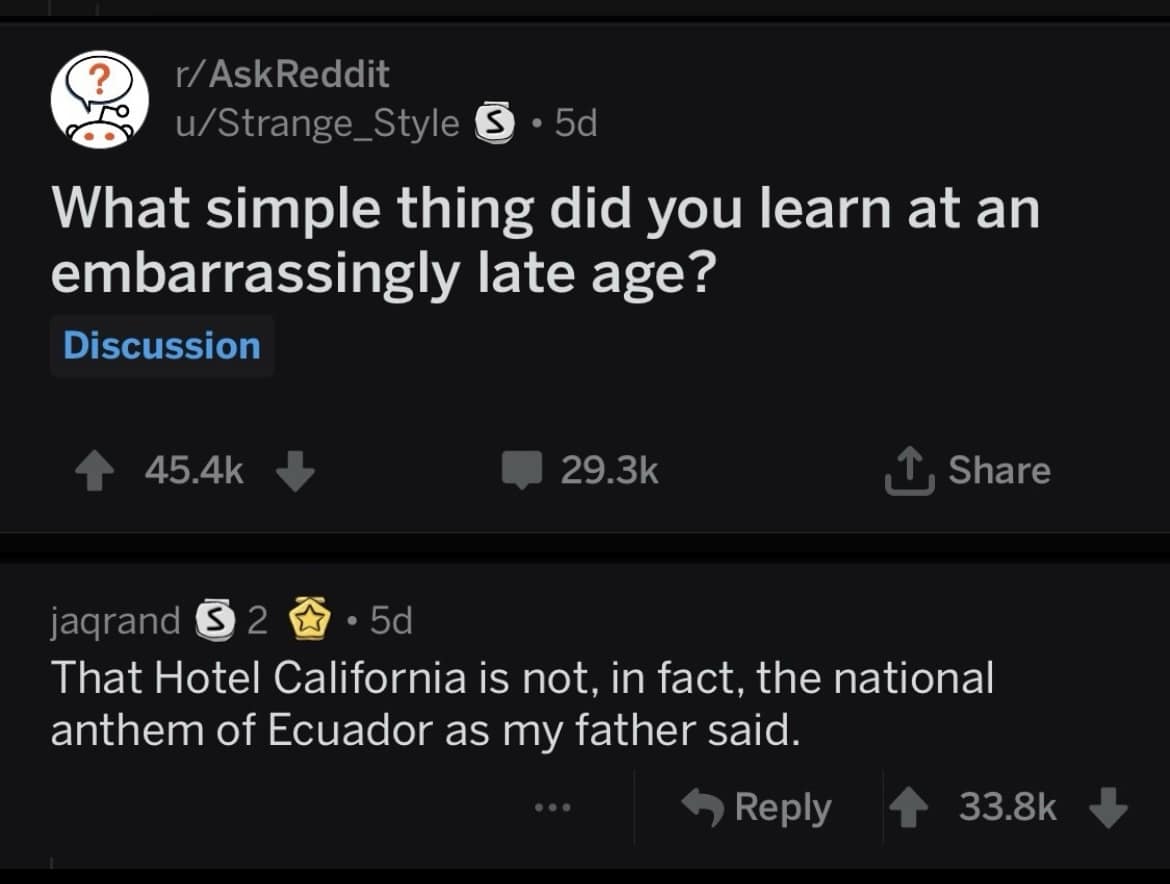Click the Share icon on the post

tap(909, 470)
